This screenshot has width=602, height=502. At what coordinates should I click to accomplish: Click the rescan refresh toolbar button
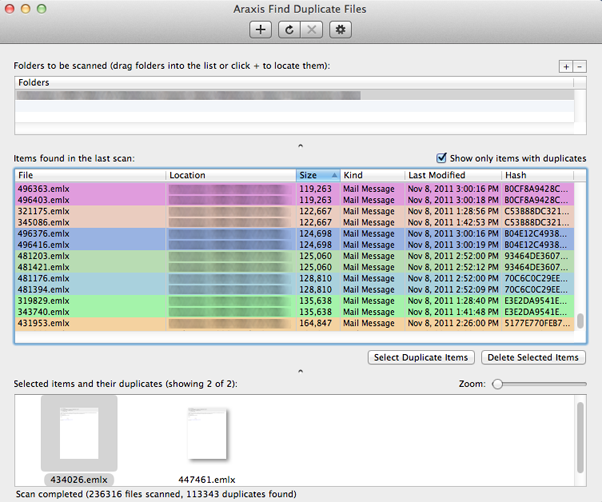pyautogui.click(x=289, y=30)
